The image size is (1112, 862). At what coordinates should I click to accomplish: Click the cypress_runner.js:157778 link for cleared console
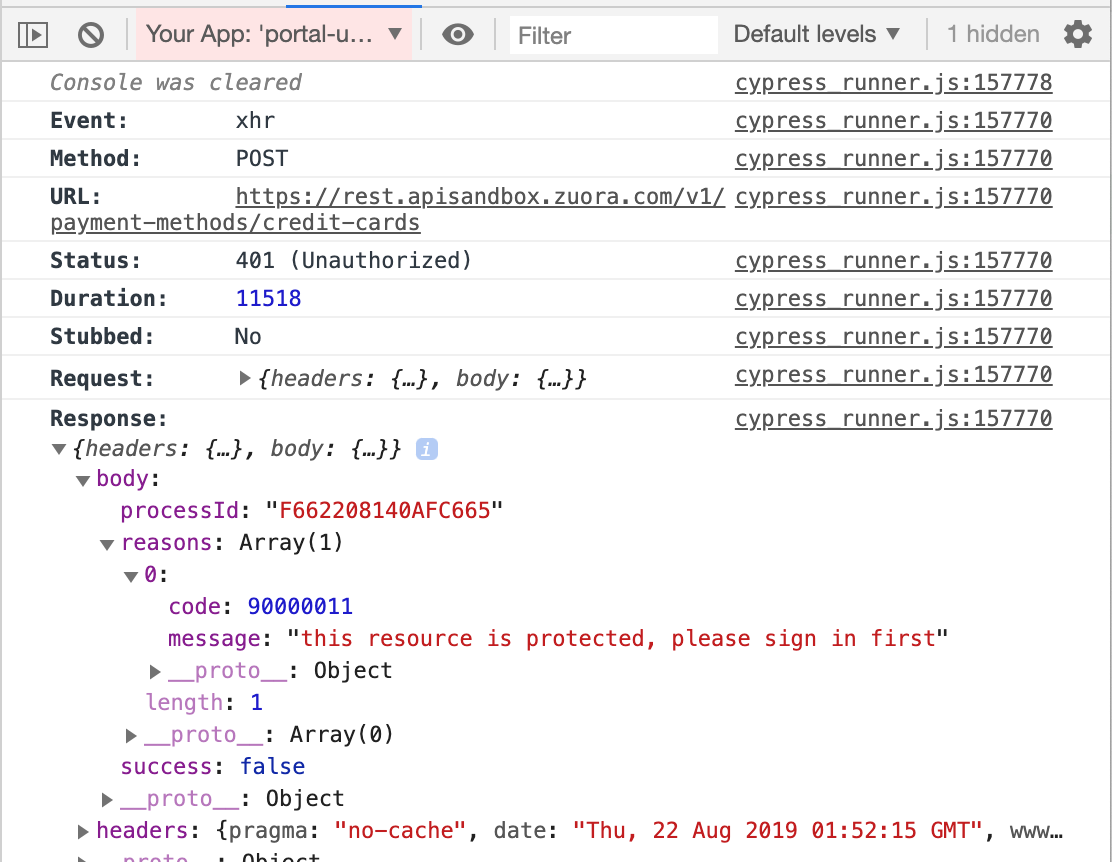pos(893,82)
